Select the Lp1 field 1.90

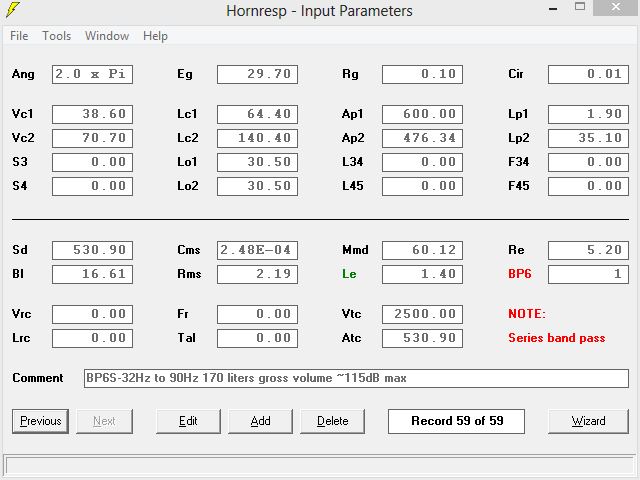tap(588, 114)
